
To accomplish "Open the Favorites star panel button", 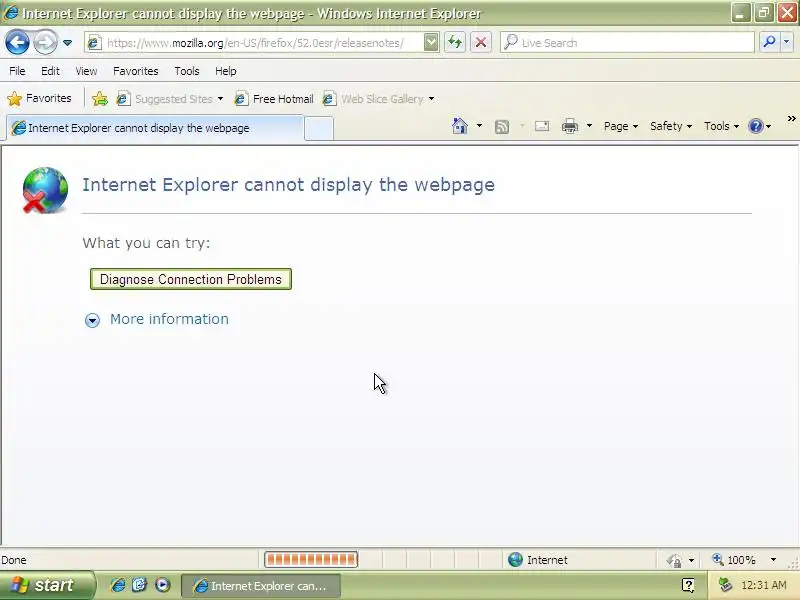I will pyautogui.click(x=39, y=98).
